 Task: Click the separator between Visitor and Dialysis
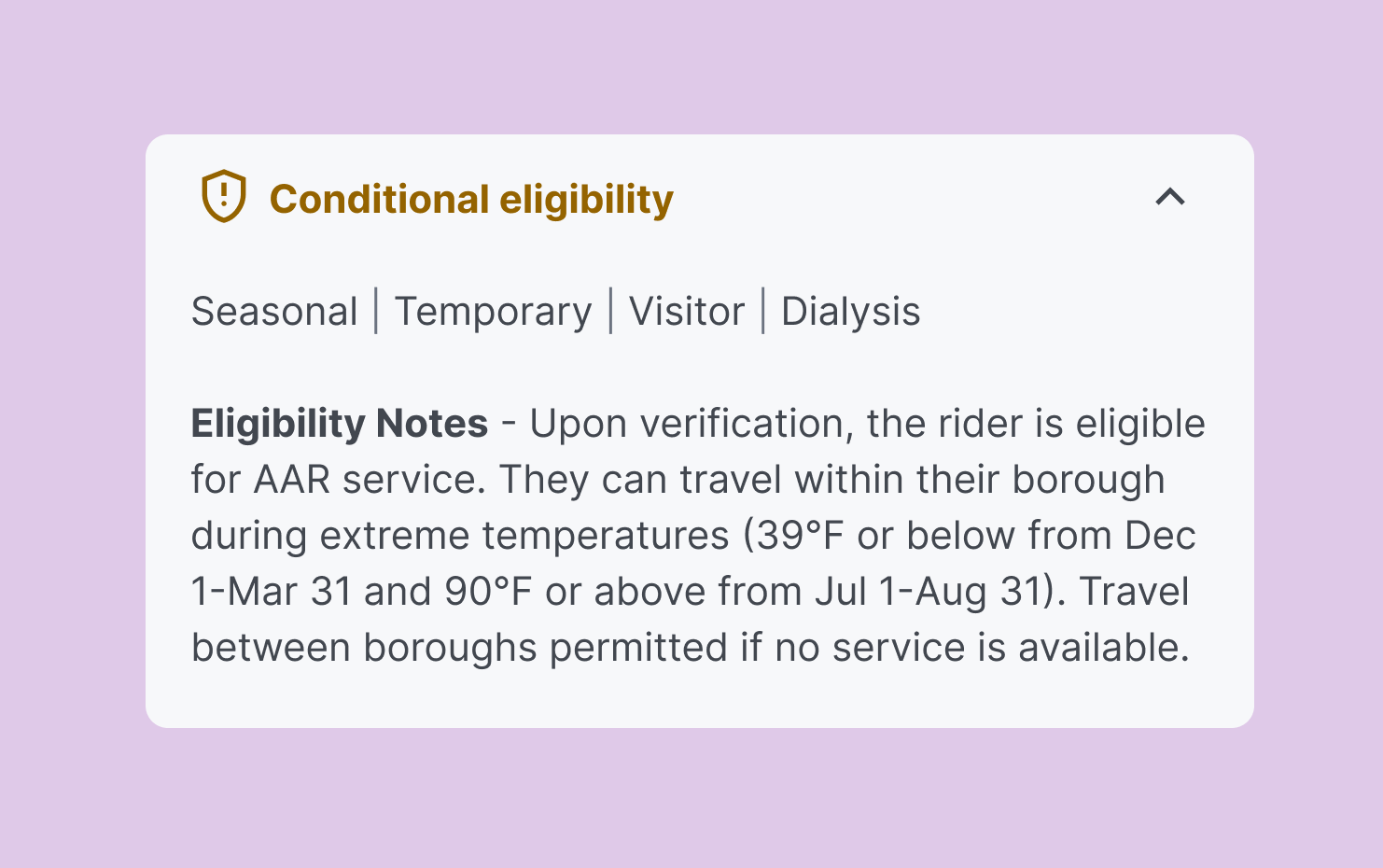[x=763, y=311]
